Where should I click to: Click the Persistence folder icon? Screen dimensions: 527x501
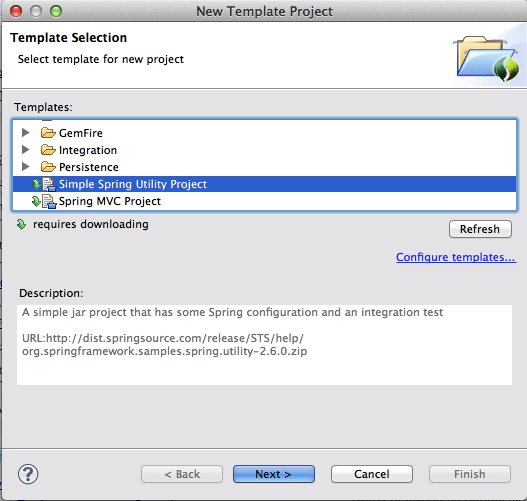[x=48, y=167]
